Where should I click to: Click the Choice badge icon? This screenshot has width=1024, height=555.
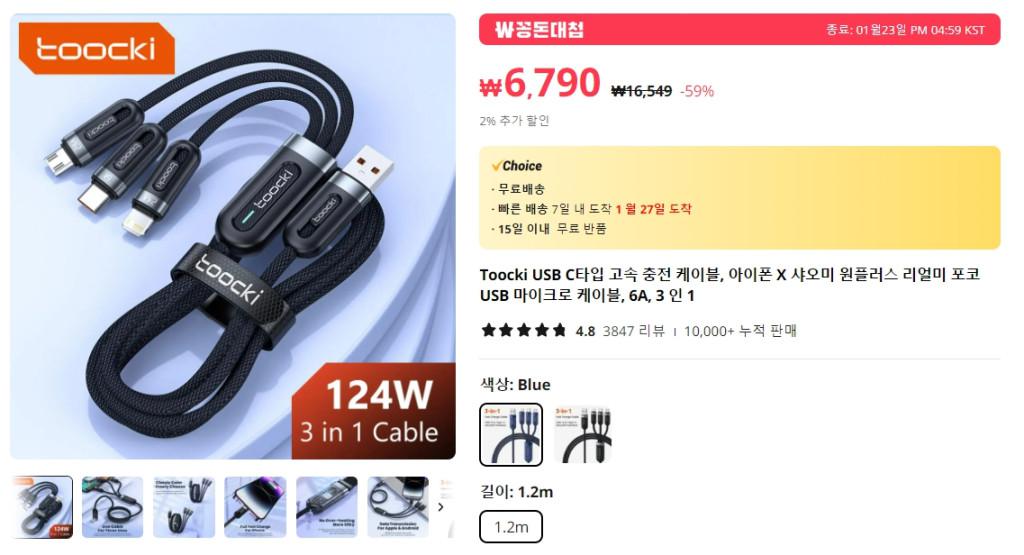517,166
